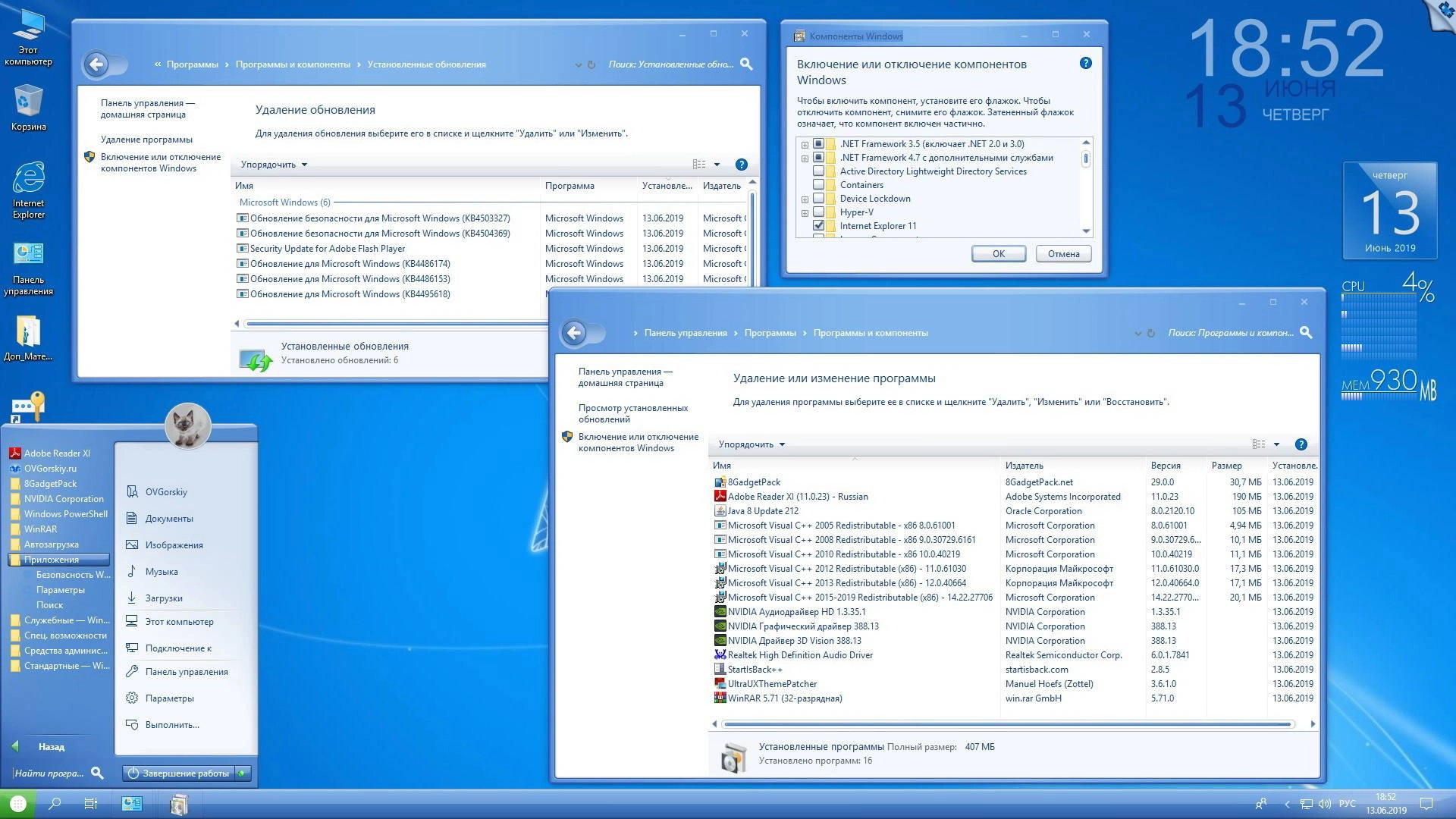
Task: Click the change view icon near Упорядочить
Action: pos(1260,444)
